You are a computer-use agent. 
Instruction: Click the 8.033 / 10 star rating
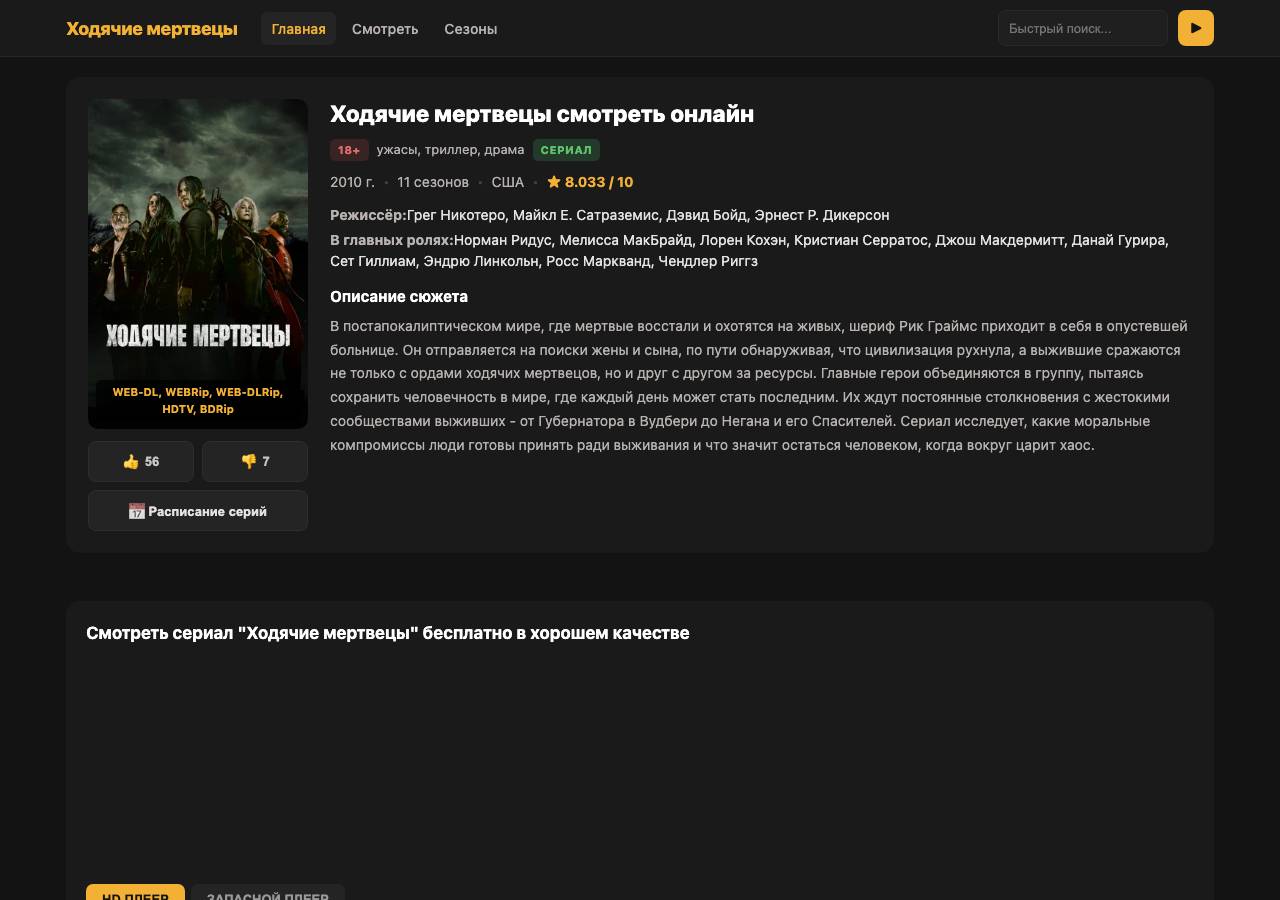590,182
